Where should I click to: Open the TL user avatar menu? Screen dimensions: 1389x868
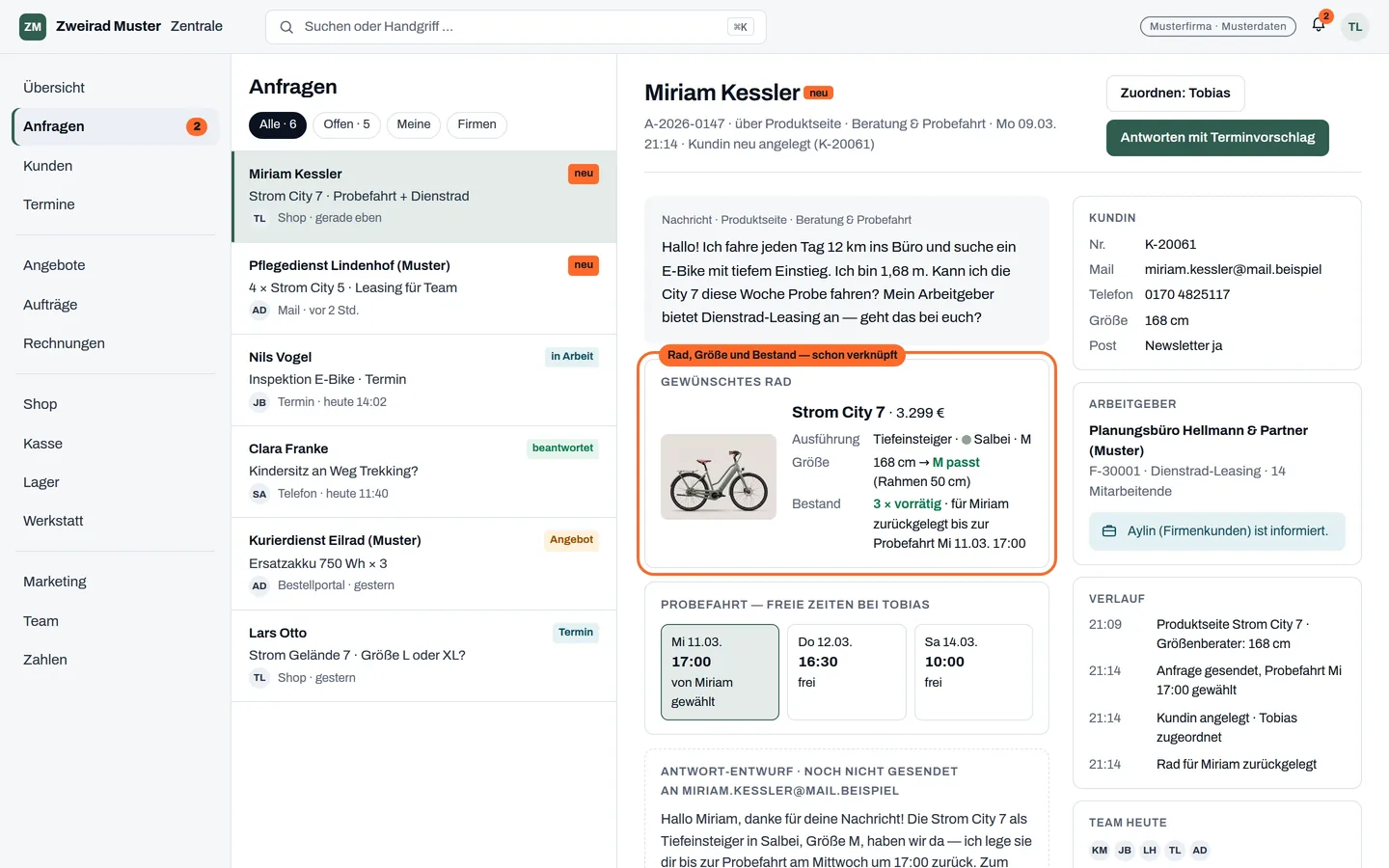tap(1355, 27)
